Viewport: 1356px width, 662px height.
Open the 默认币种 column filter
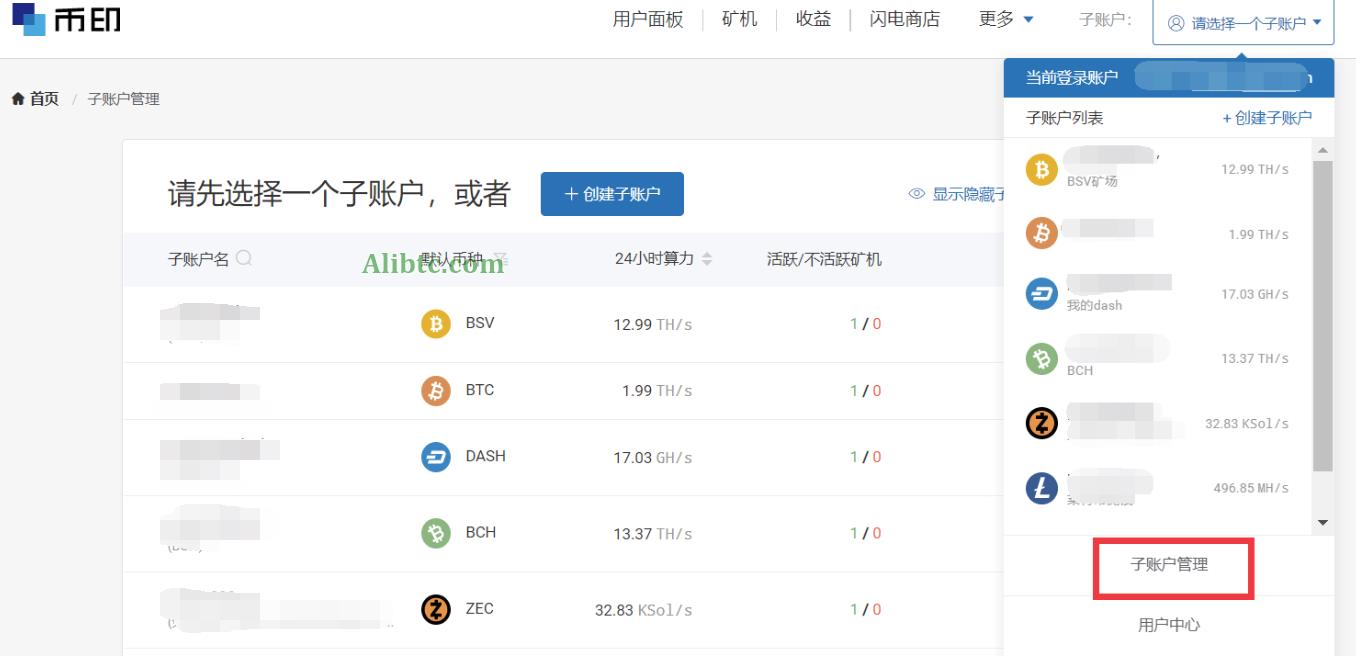coord(501,259)
